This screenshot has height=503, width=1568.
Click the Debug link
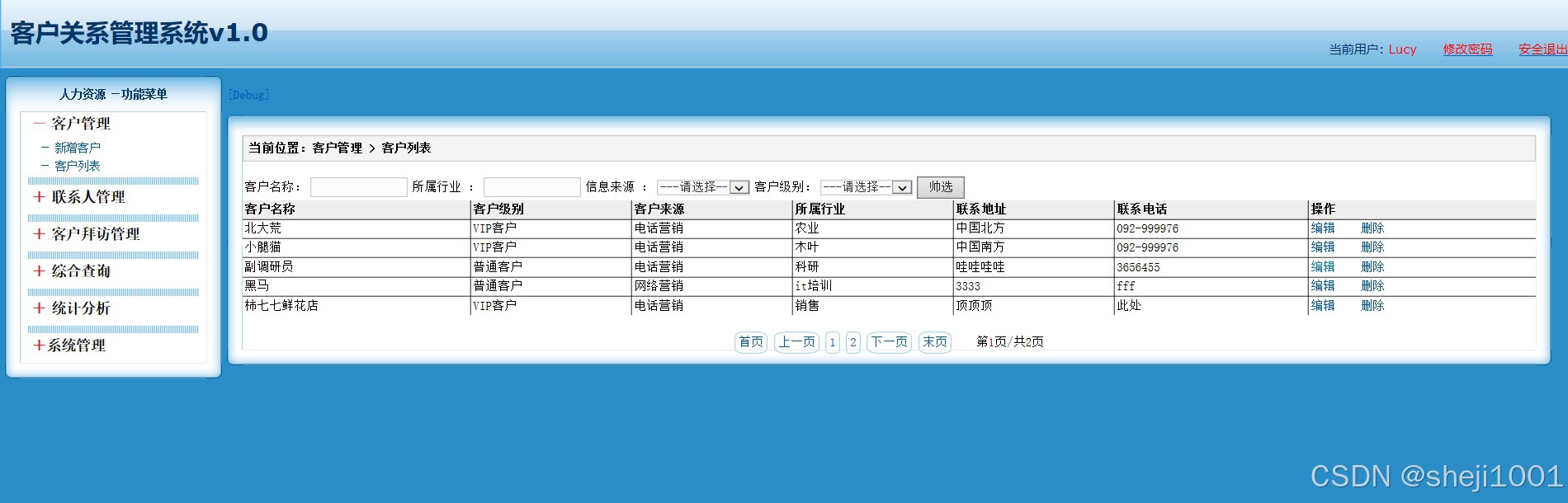click(248, 95)
